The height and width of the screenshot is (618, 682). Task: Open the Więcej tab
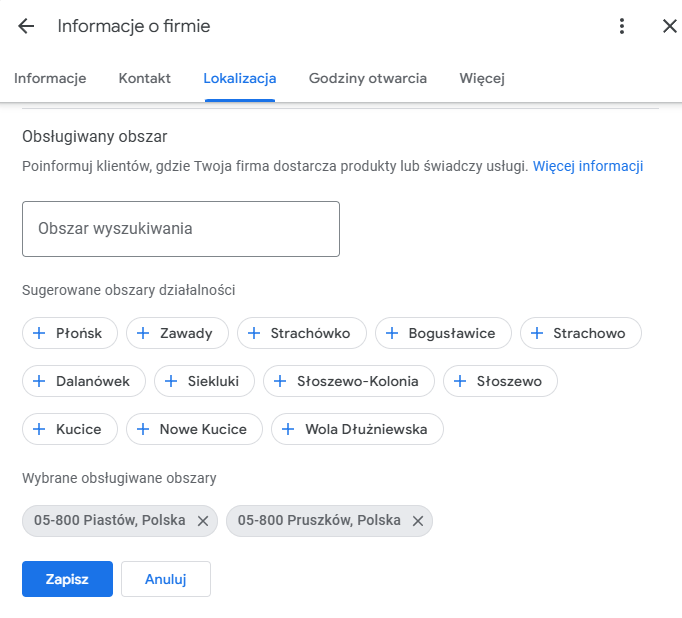pos(482,78)
